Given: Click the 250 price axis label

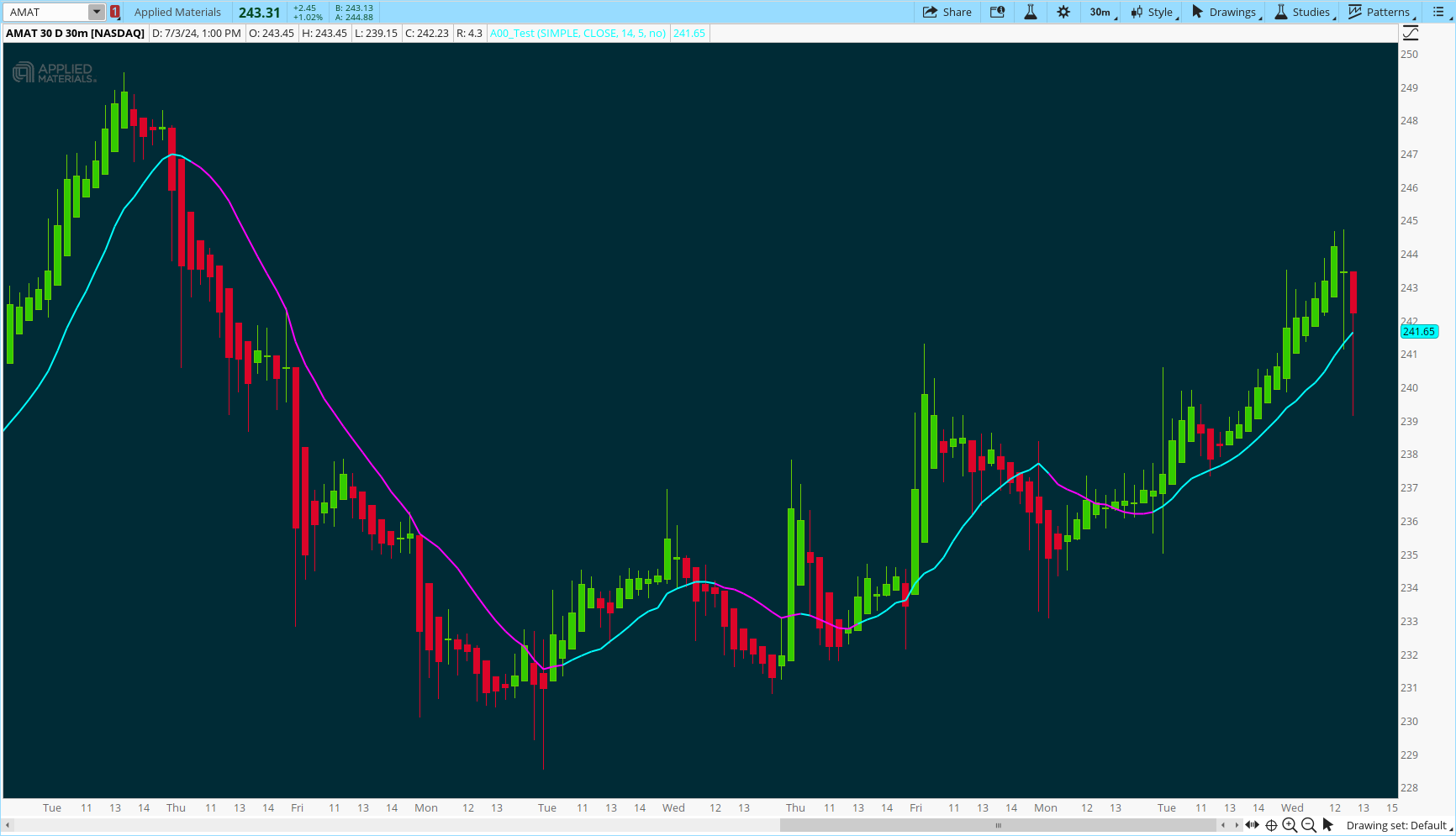Looking at the screenshot, I should [x=1410, y=54].
